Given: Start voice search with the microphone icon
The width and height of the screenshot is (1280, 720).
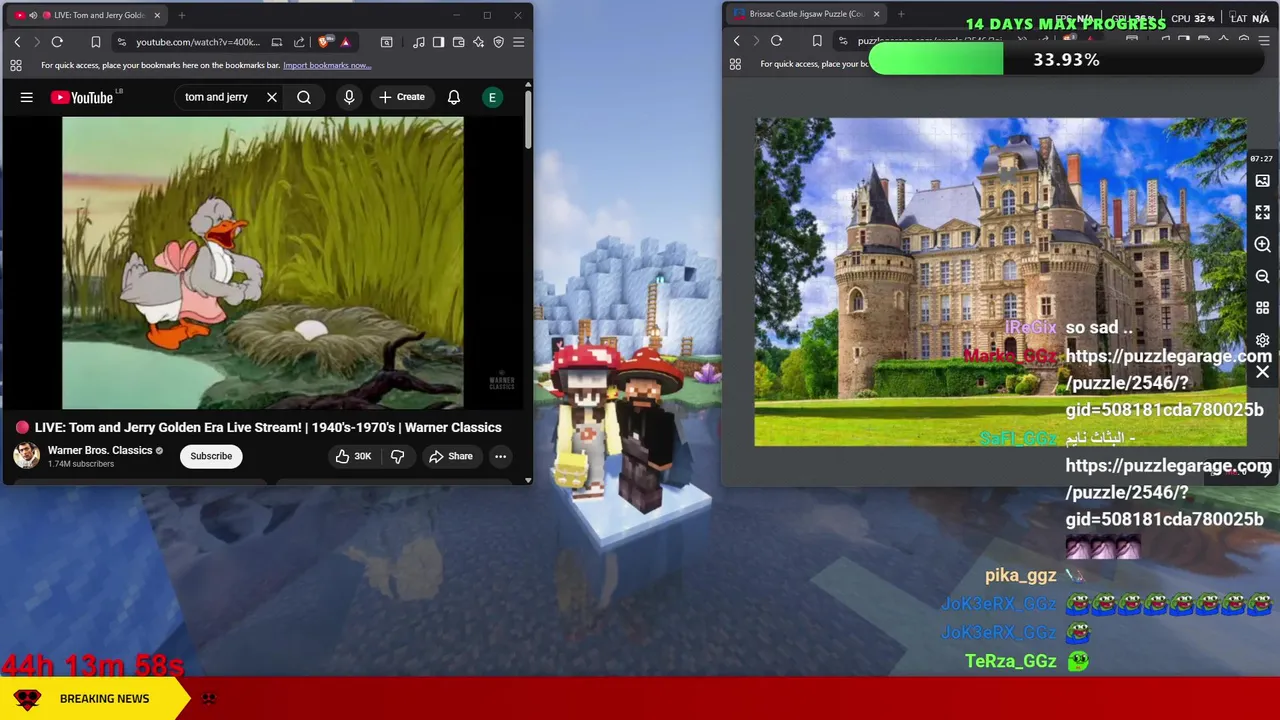Looking at the screenshot, I should click(349, 97).
